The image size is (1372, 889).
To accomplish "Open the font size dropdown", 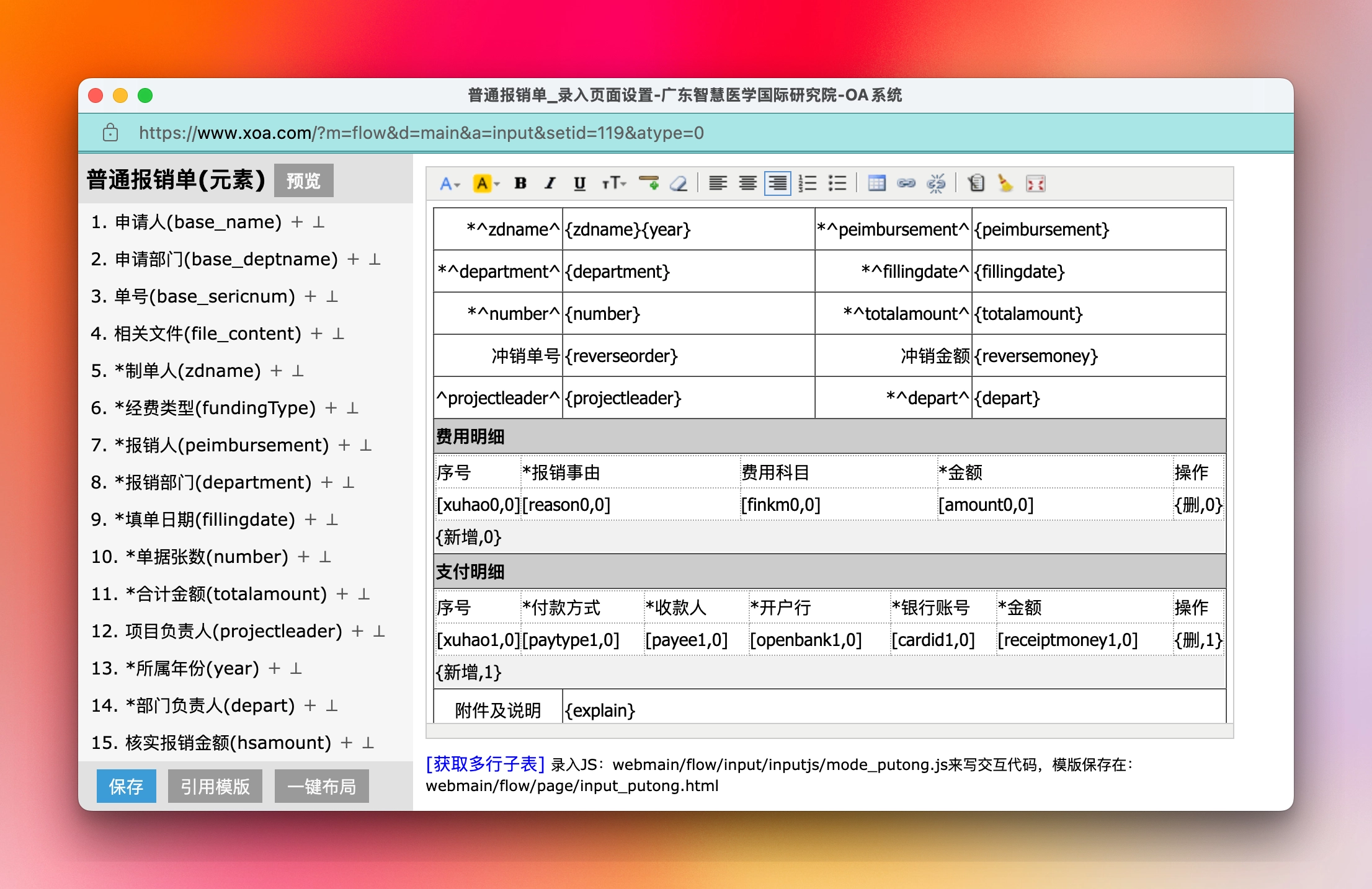I will (x=613, y=184).
